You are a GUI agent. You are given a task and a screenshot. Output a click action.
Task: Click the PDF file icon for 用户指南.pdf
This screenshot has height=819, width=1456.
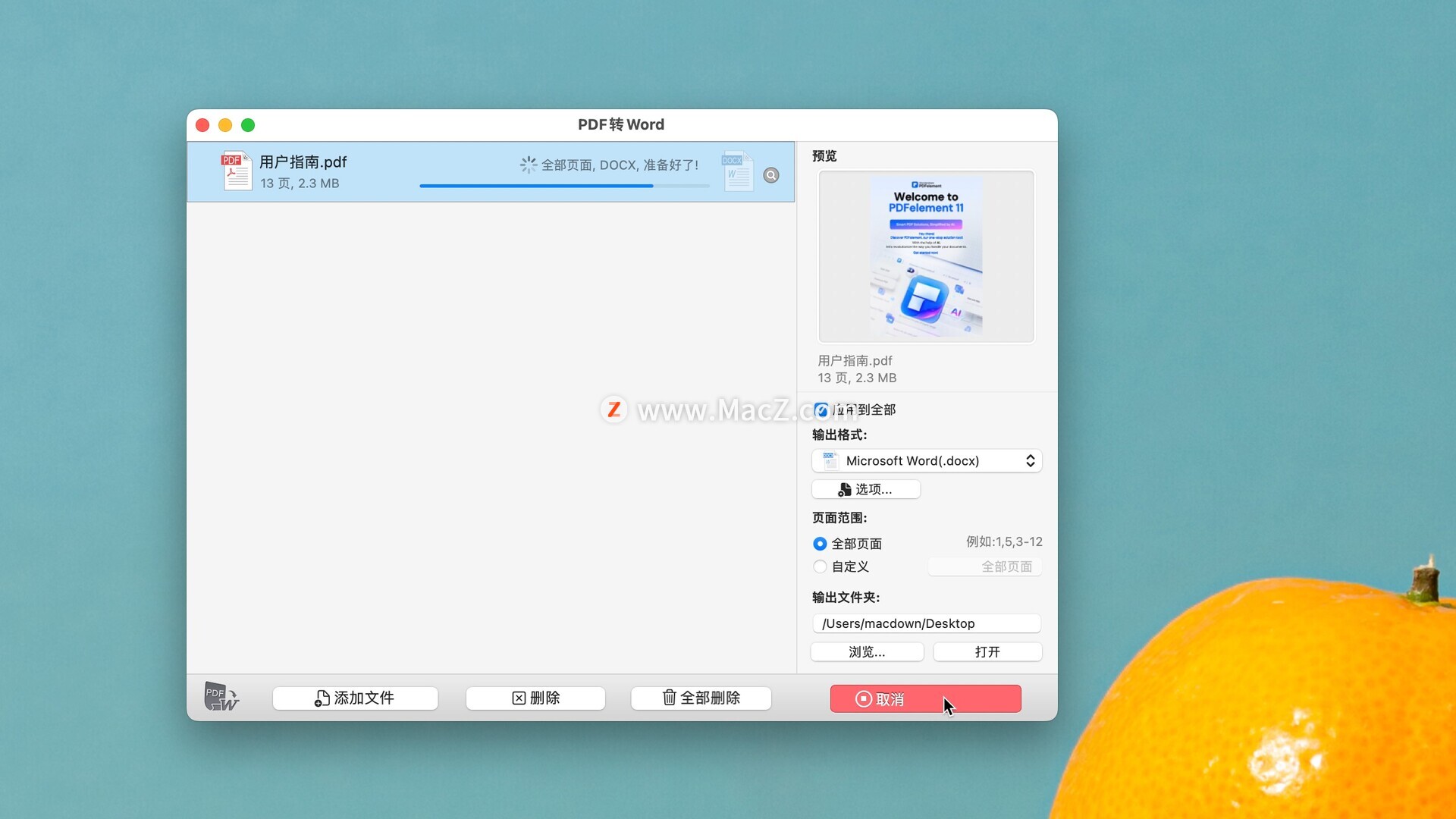[236, 171]
